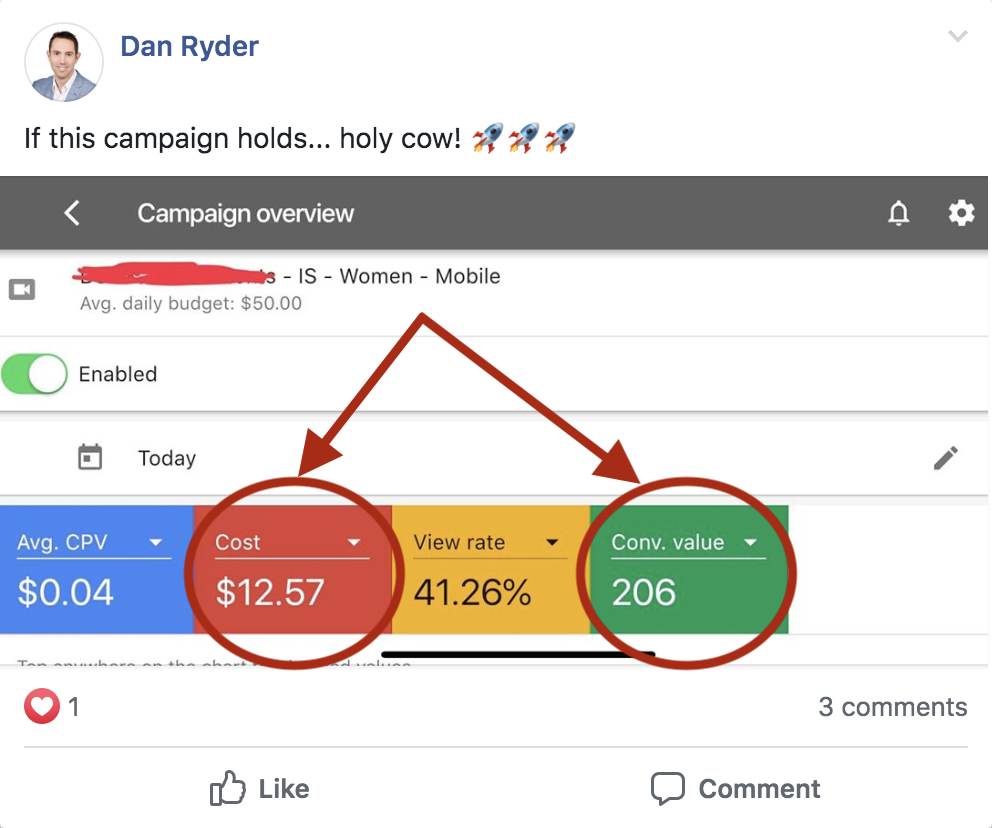The width and height of the screenshot is (992, 828).
Task: Open the settings gear icon
Action: pyautogui.click(x=961, y=213)
